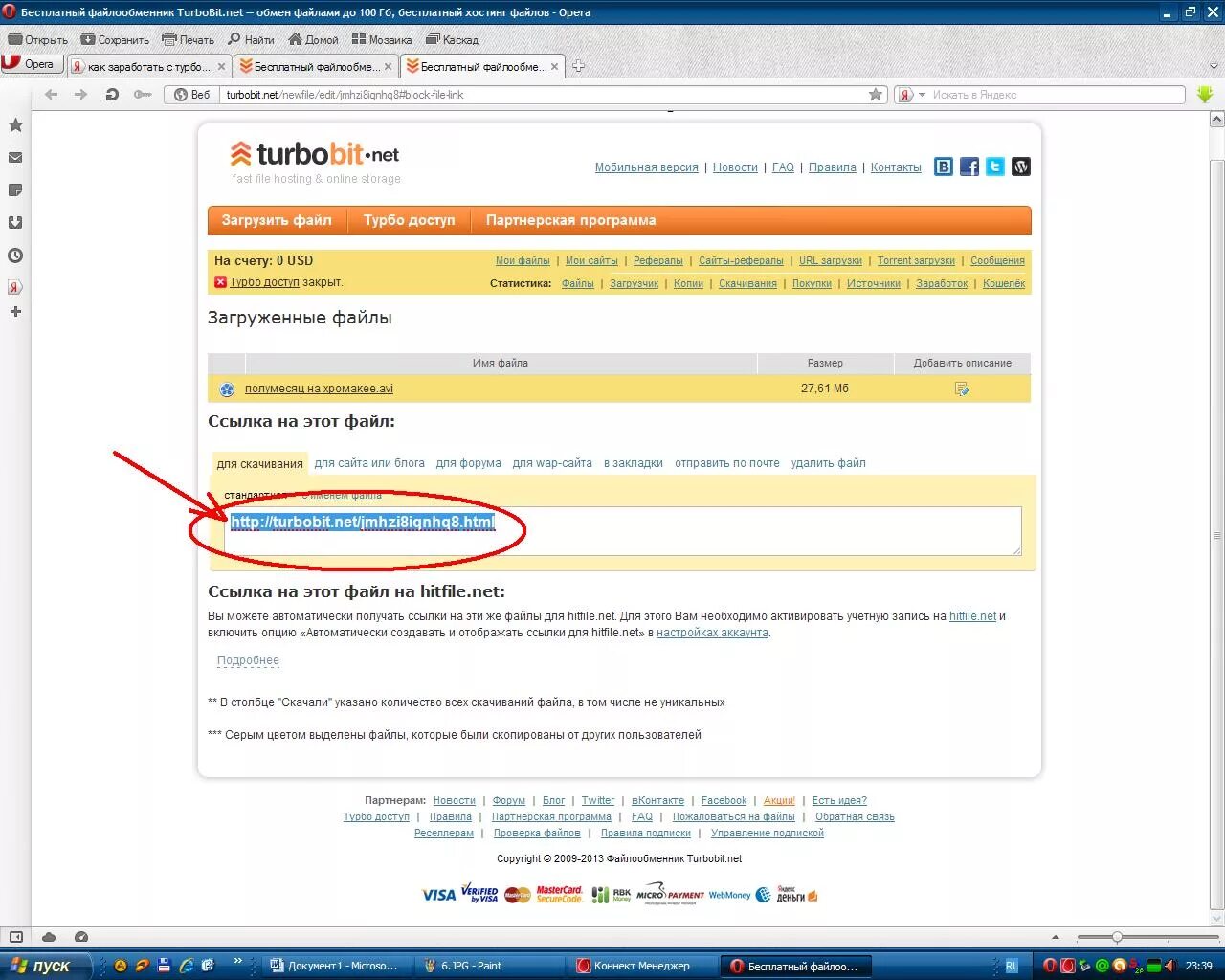Open the mail sidebar panel
Viewport: 1225px width, 980px height.
[x=15, y=158]
